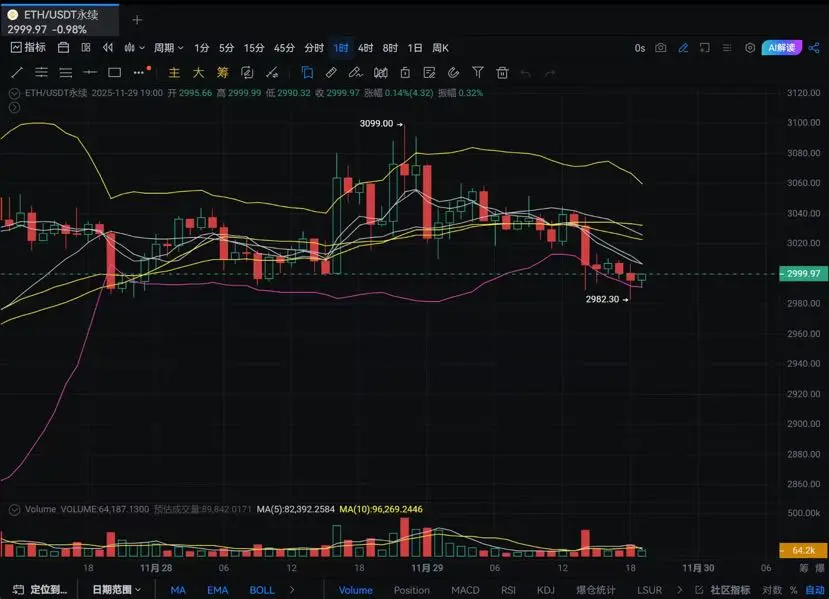Toggle the 大 indicator button
Screen dimensions: 829x599
click(198, 72)
